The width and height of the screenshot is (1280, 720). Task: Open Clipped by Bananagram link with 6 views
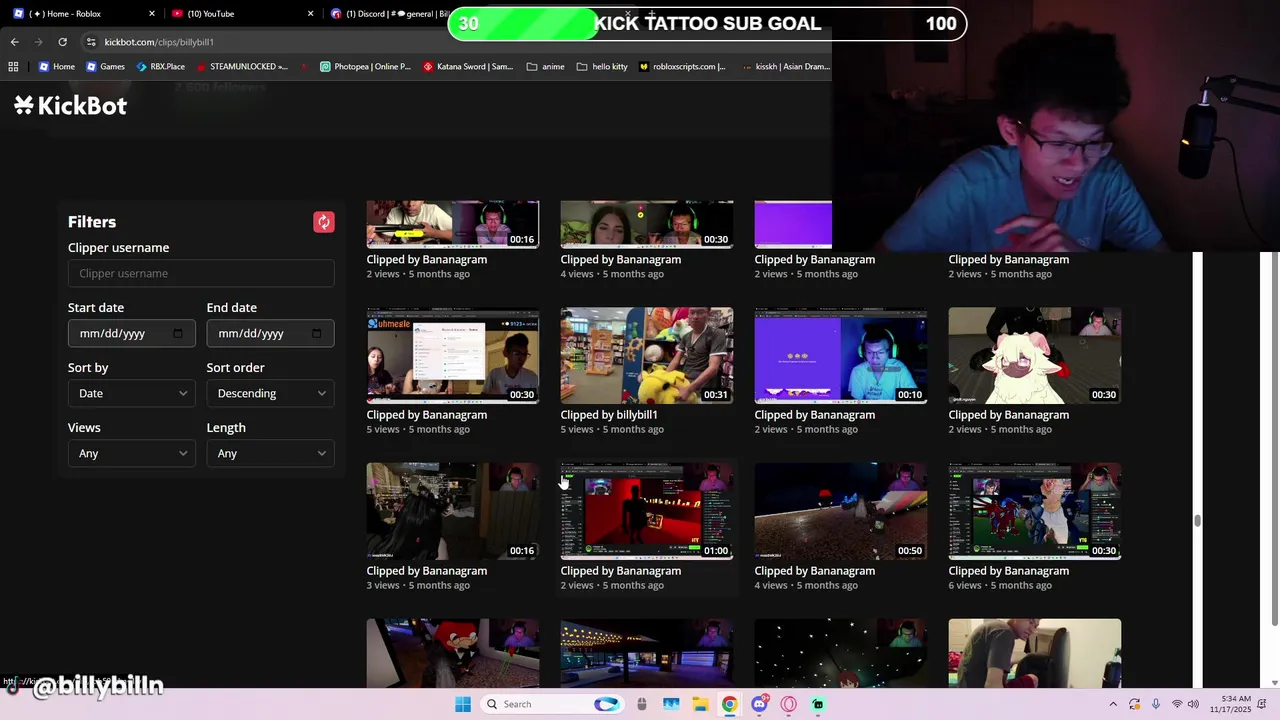1009,570
